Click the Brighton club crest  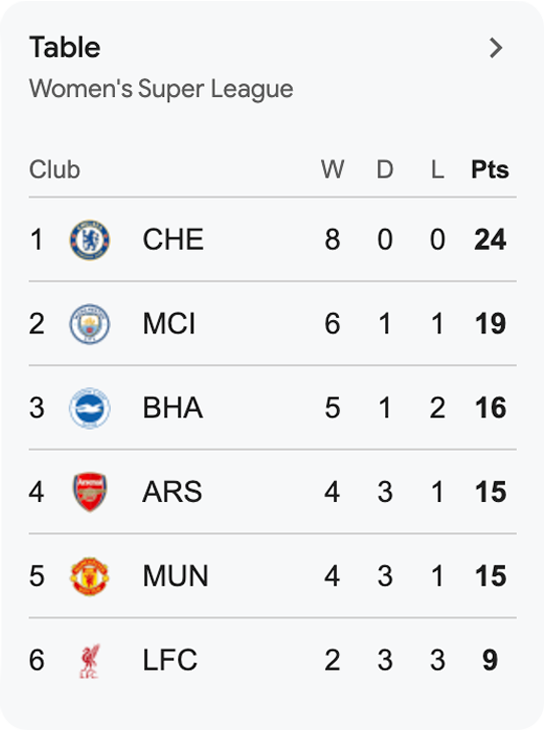tap(90, 408)
